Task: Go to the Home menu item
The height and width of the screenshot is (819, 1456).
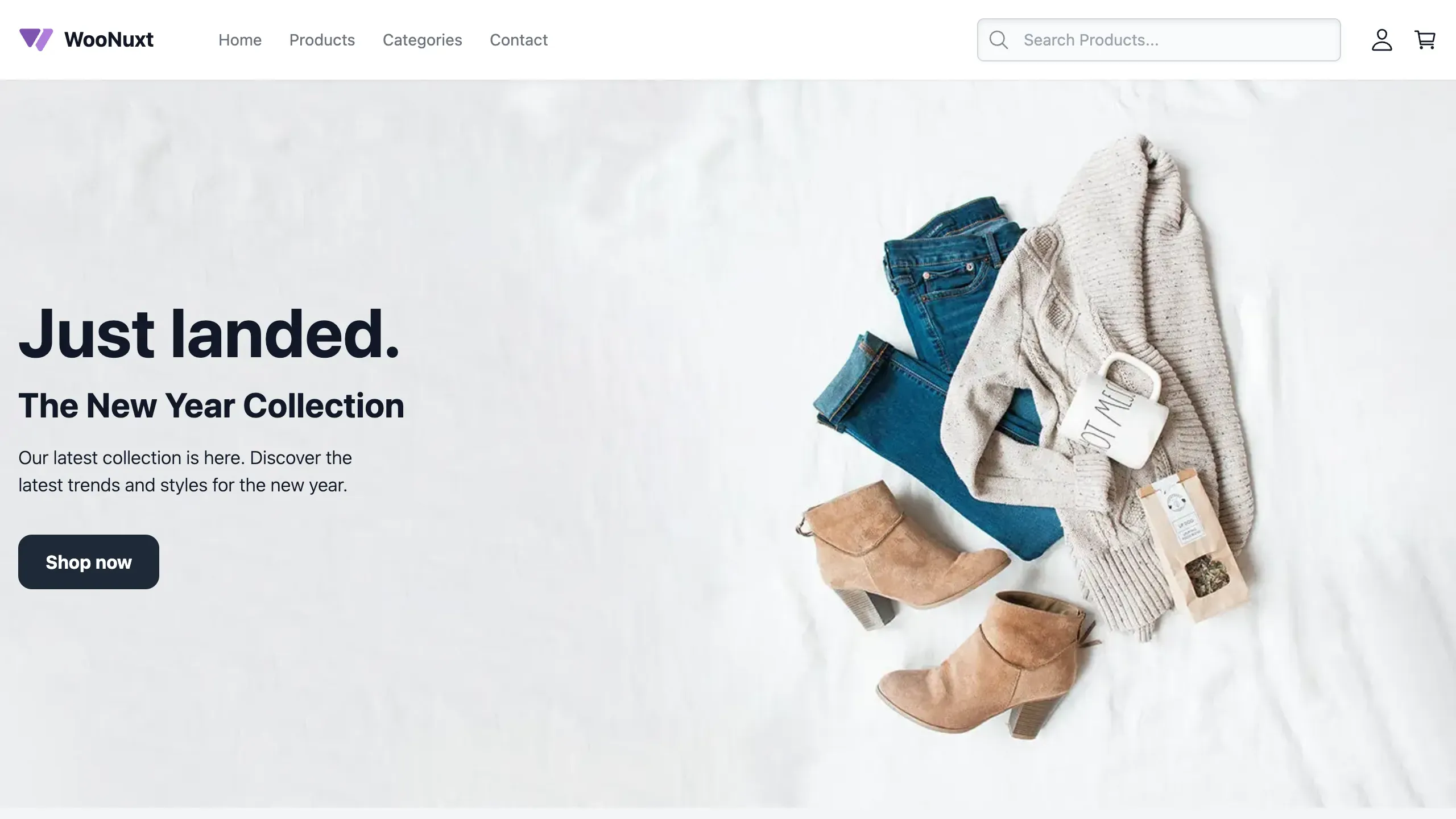Action: (240, 40)
